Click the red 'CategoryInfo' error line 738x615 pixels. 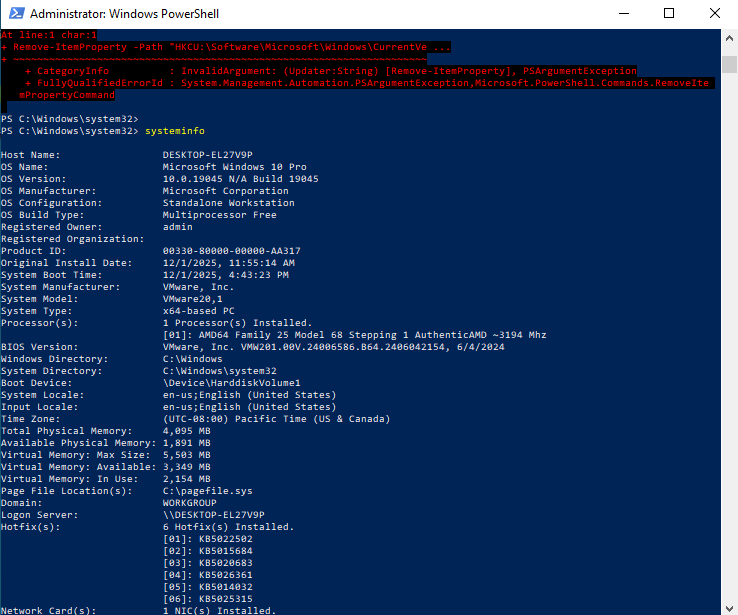click(331, 71)
